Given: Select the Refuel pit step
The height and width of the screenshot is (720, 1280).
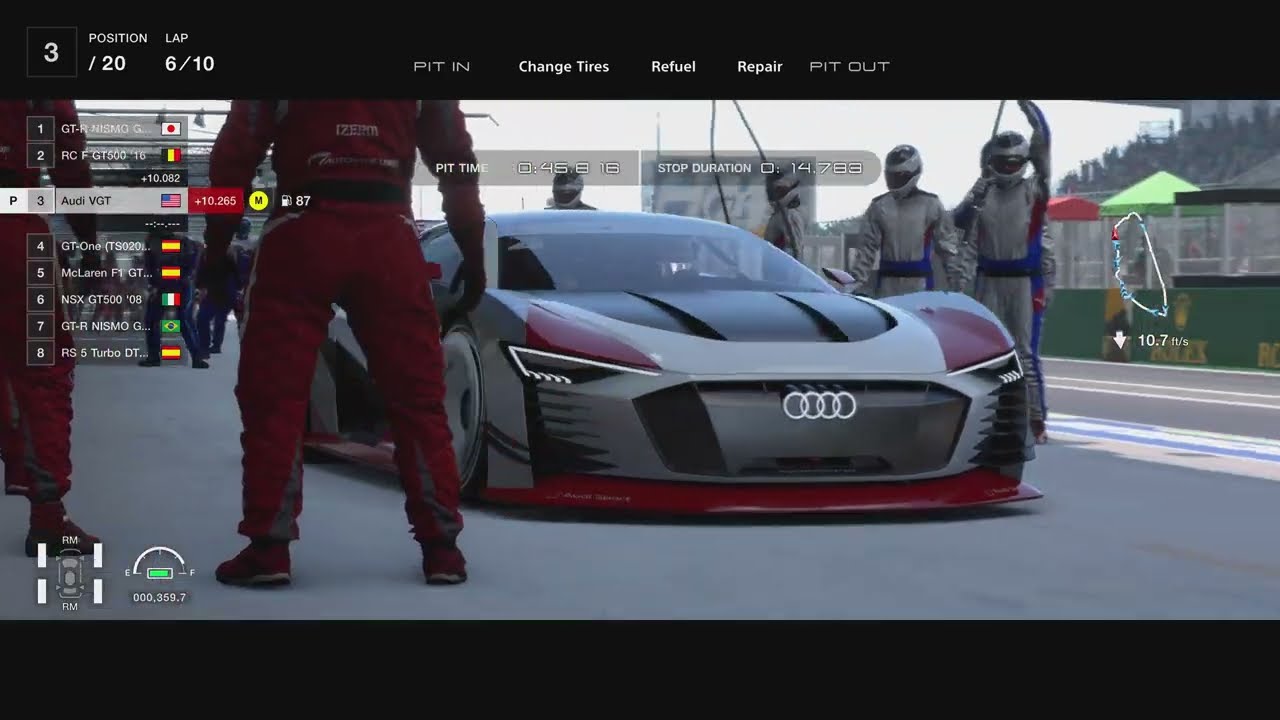Looking at the screenshot, I should tap(673, 67).
